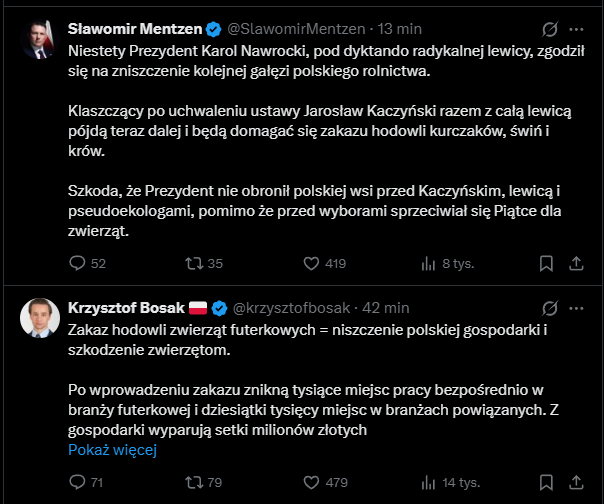
Task: Open Grok explanation for Mentzen's post
Action: click(x=548, y=27)
